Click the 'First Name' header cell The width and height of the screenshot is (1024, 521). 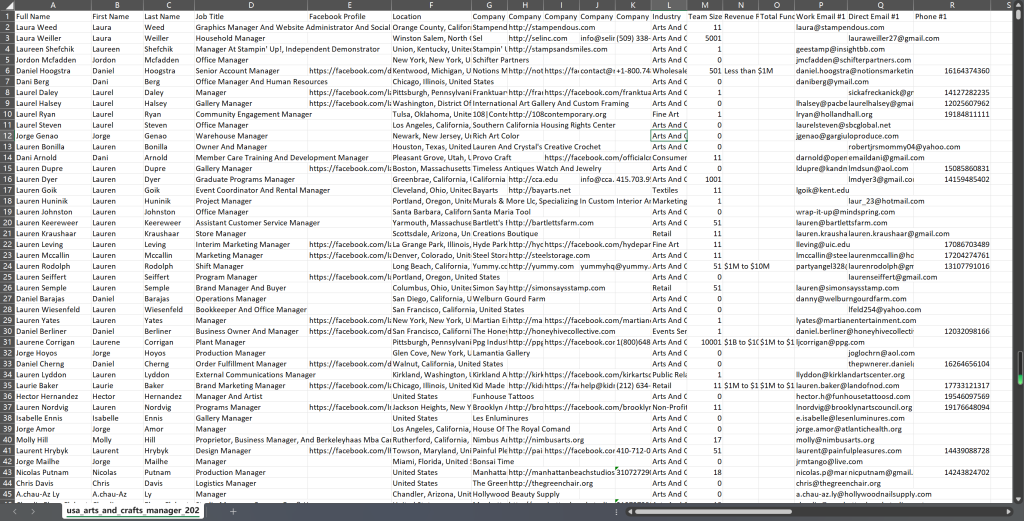click(x=116, y=16)
